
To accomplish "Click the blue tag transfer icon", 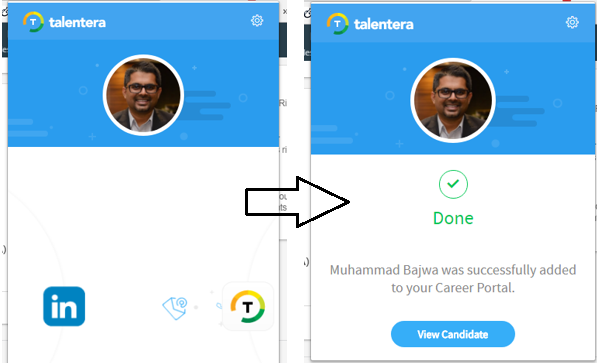I will pos(175,308).
